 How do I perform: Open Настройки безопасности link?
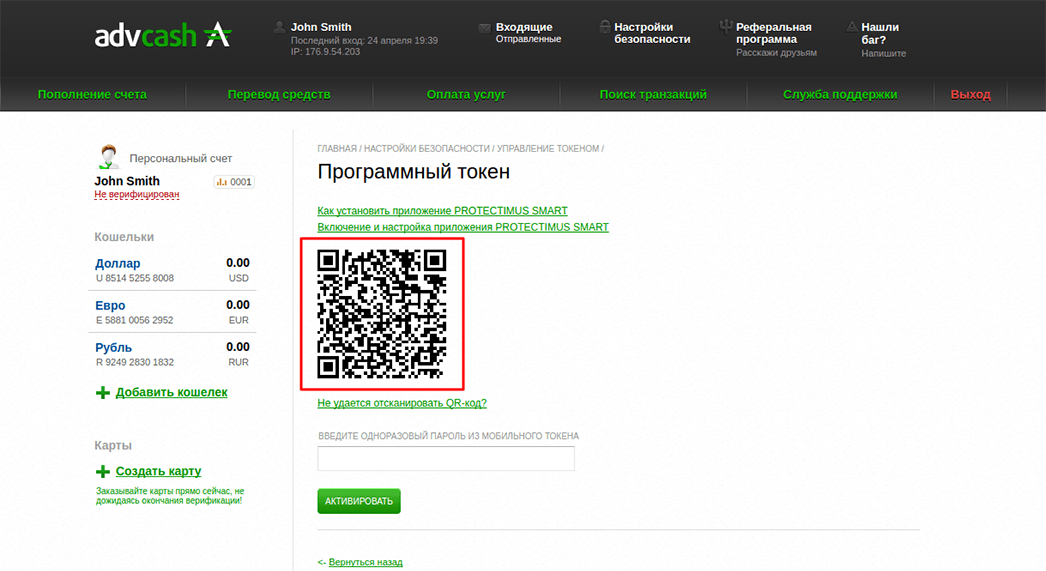652,33
